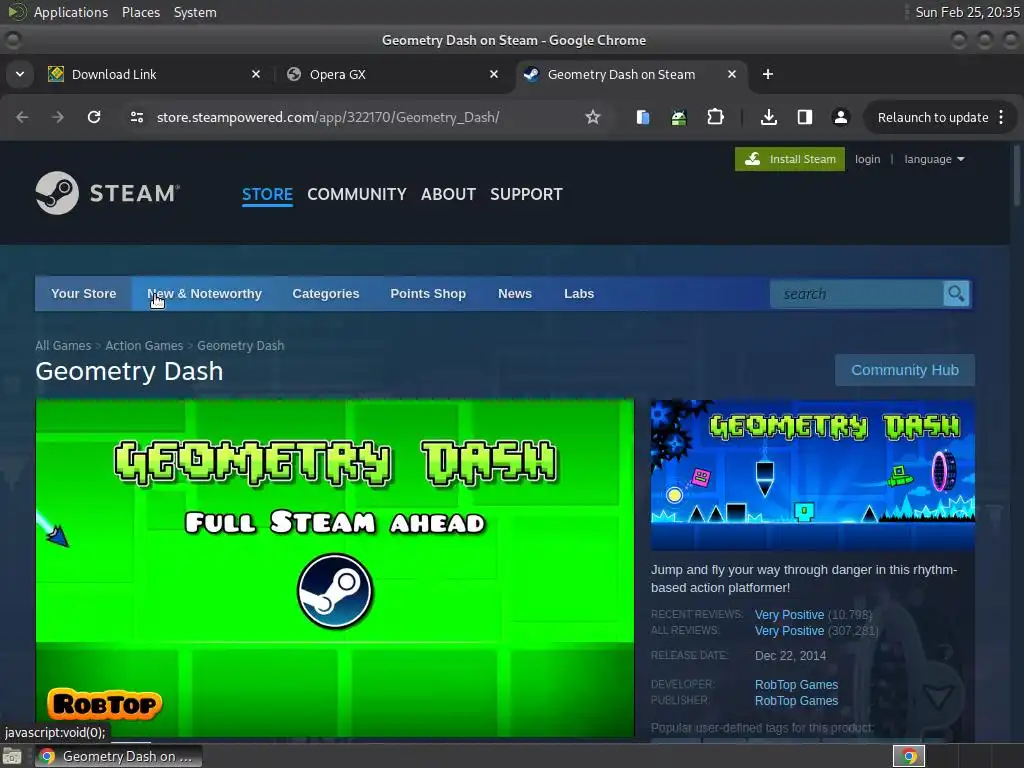
Task: Open the STORE menu
Action: (267, 194)
